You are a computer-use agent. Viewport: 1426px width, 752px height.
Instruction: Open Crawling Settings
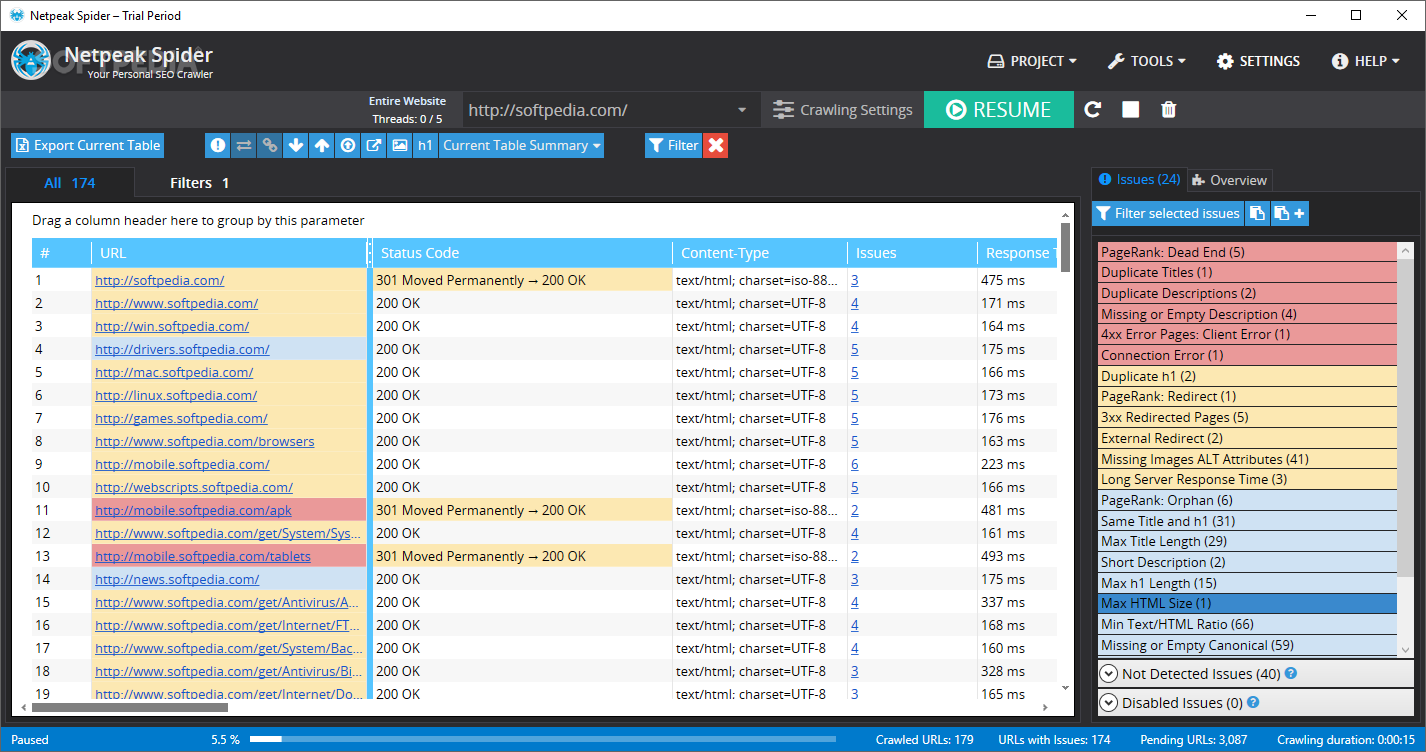[x=843, y=110]
